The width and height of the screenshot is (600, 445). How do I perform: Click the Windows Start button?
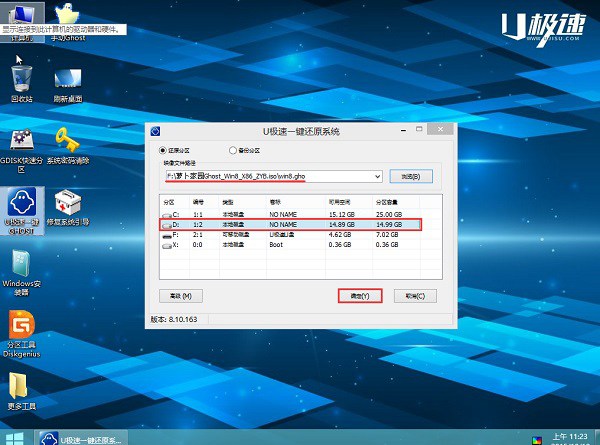[15, 438]
